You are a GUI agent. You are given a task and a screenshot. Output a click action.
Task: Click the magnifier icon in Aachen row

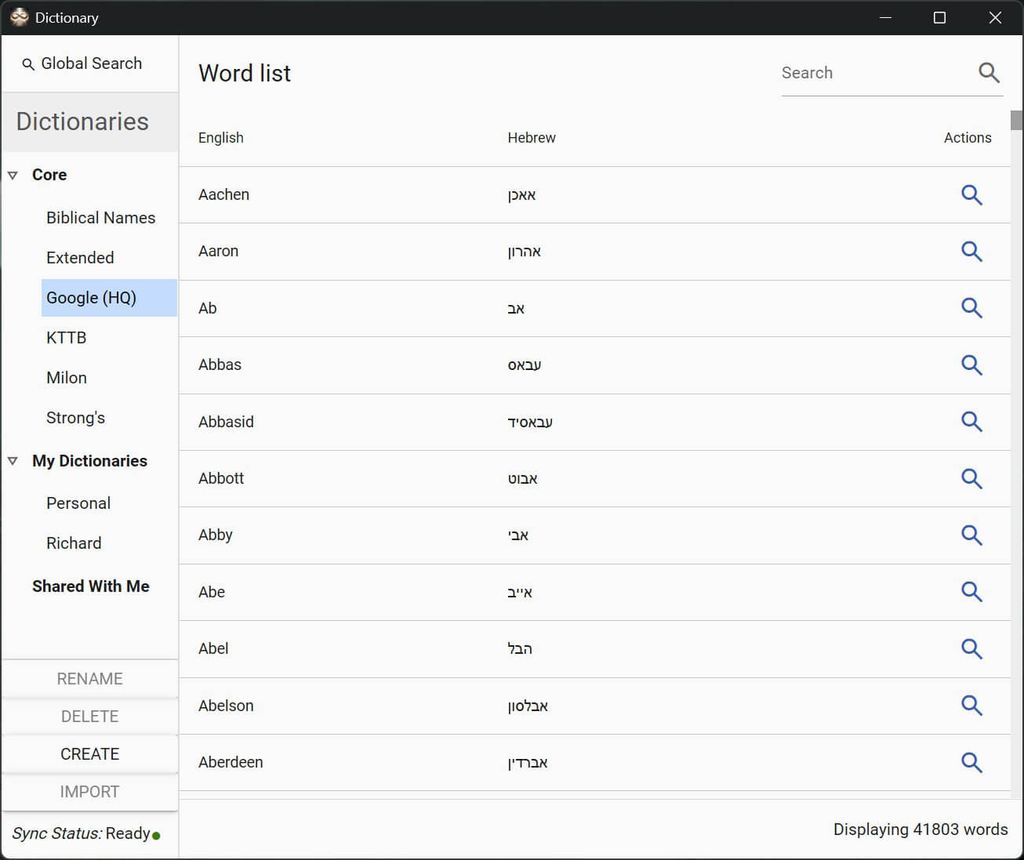tap(971, 195)
